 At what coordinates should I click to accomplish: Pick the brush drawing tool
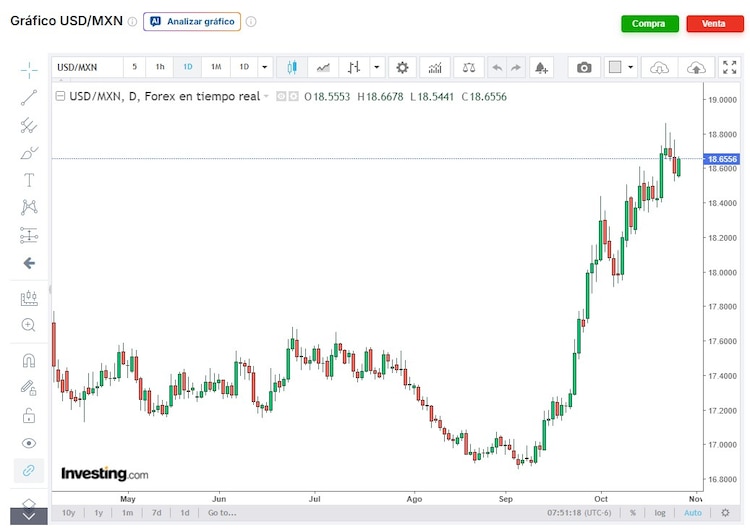click(x=29, y=153)
